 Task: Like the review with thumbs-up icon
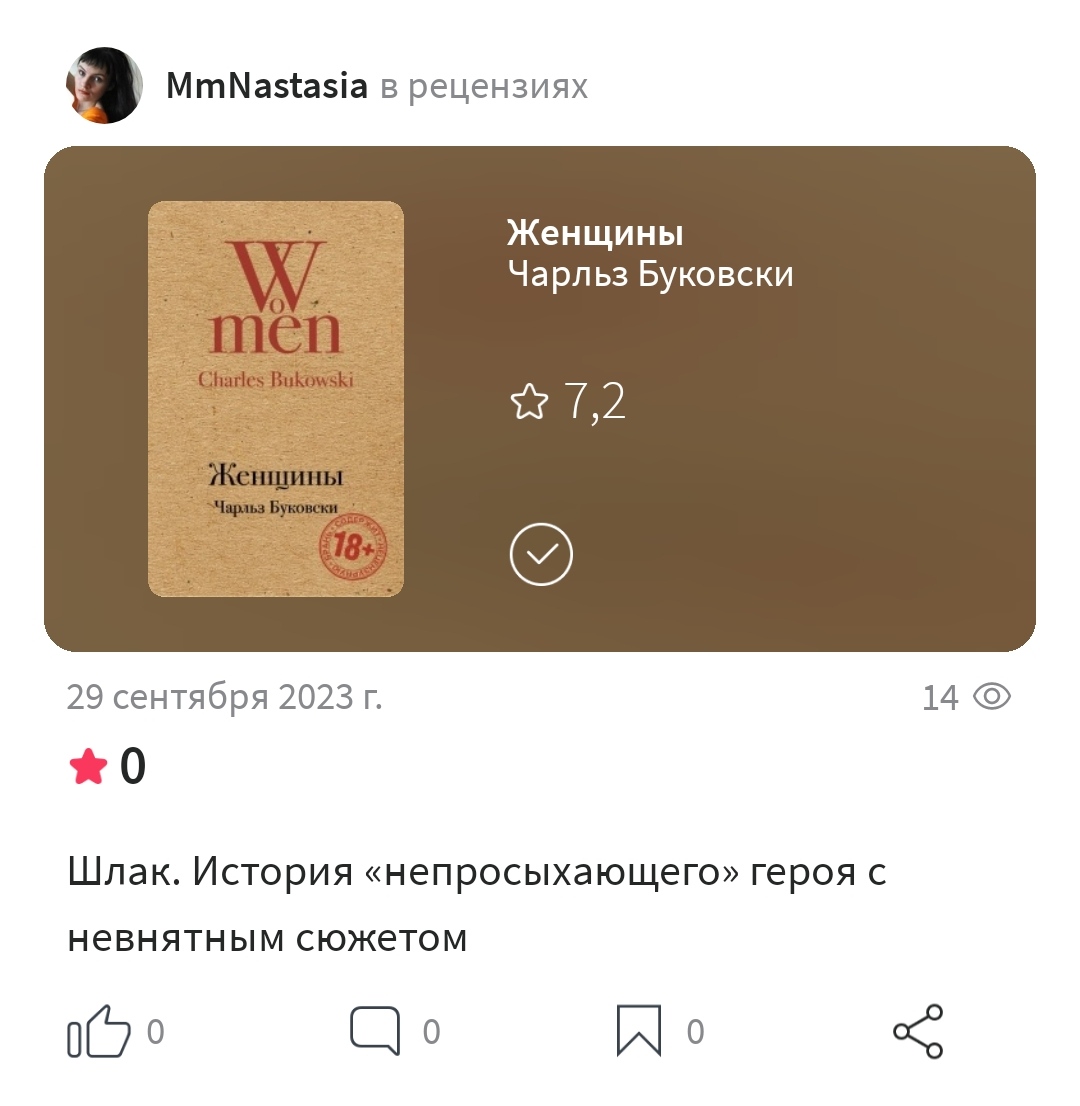pos(99,1031)
